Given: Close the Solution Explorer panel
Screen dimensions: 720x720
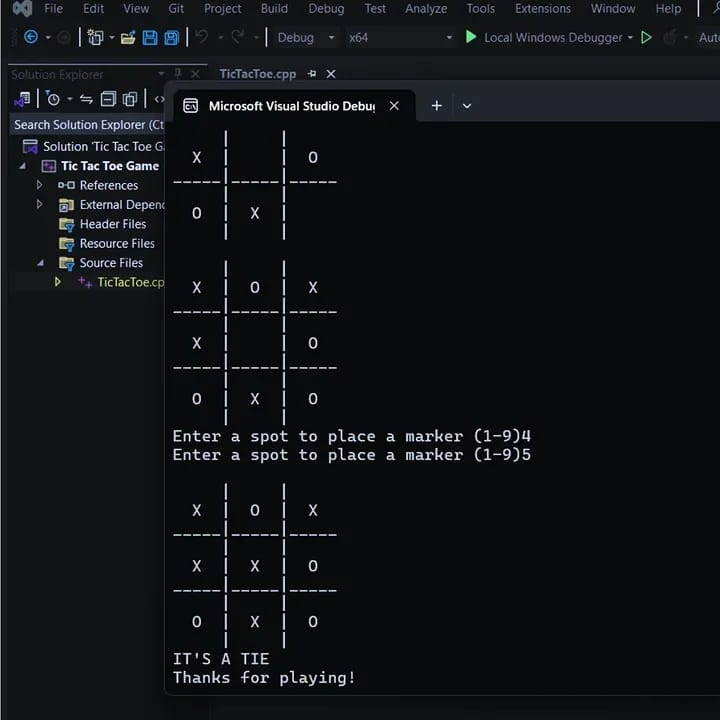Looking at the screenshot, I should 195,74.
